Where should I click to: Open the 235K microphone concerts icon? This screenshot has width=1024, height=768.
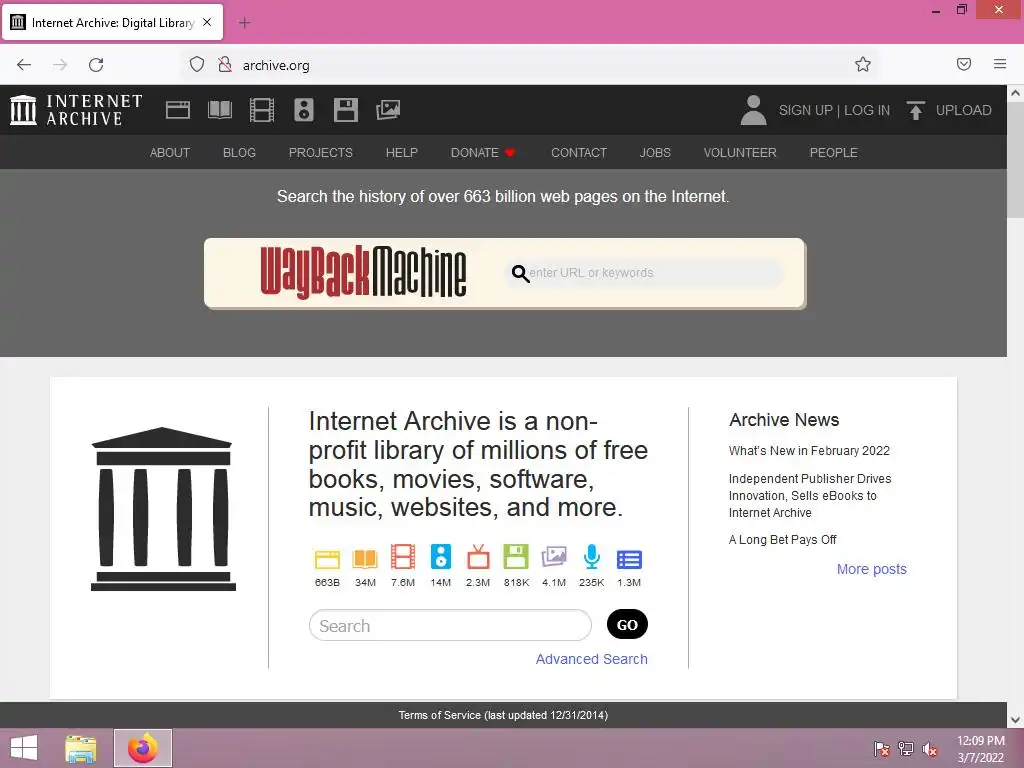[592, 557]
